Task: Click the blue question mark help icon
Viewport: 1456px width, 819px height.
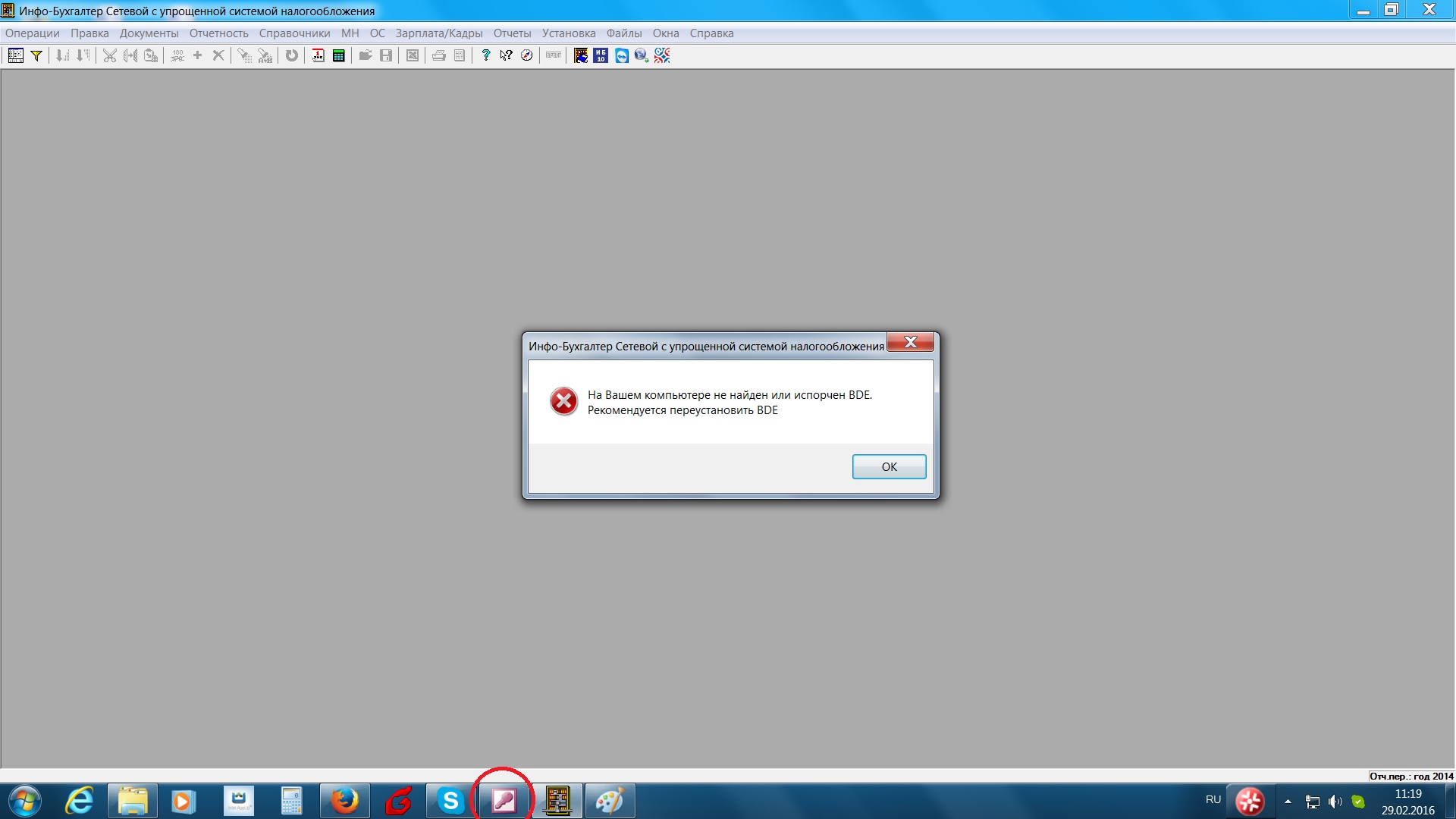Action: (485, 55)
